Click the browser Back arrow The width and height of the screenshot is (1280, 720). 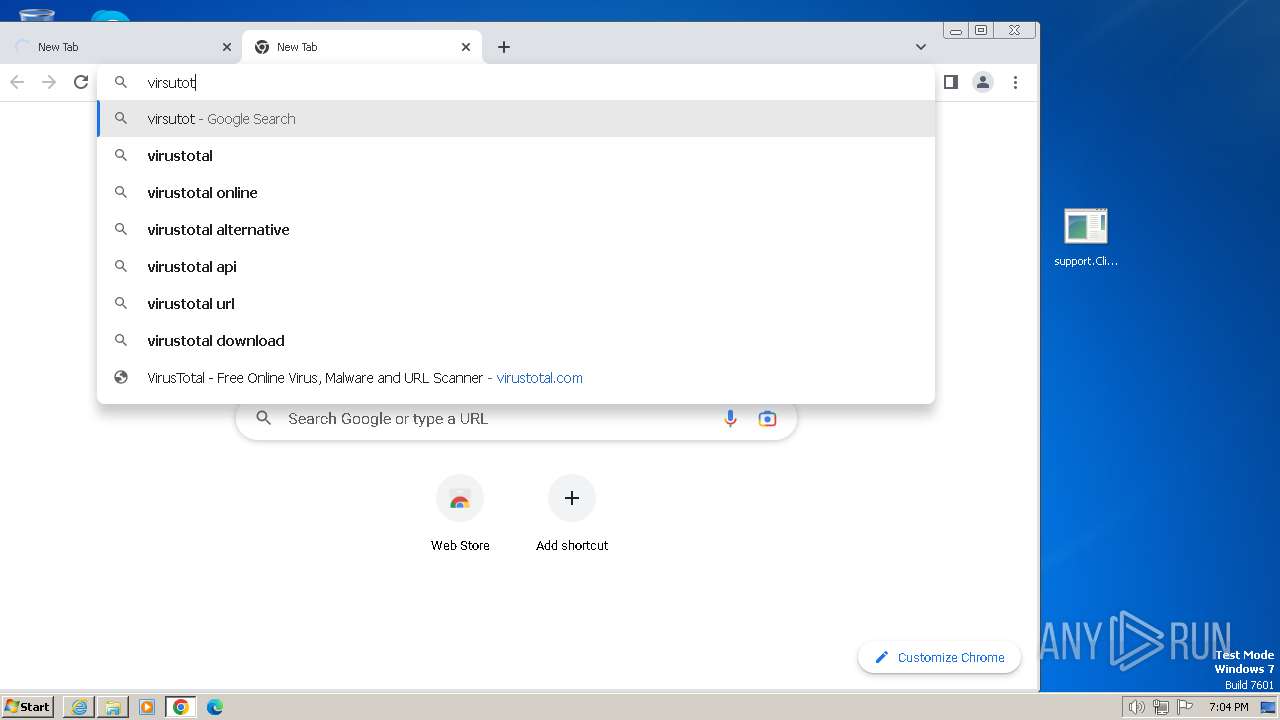[17, 82]
